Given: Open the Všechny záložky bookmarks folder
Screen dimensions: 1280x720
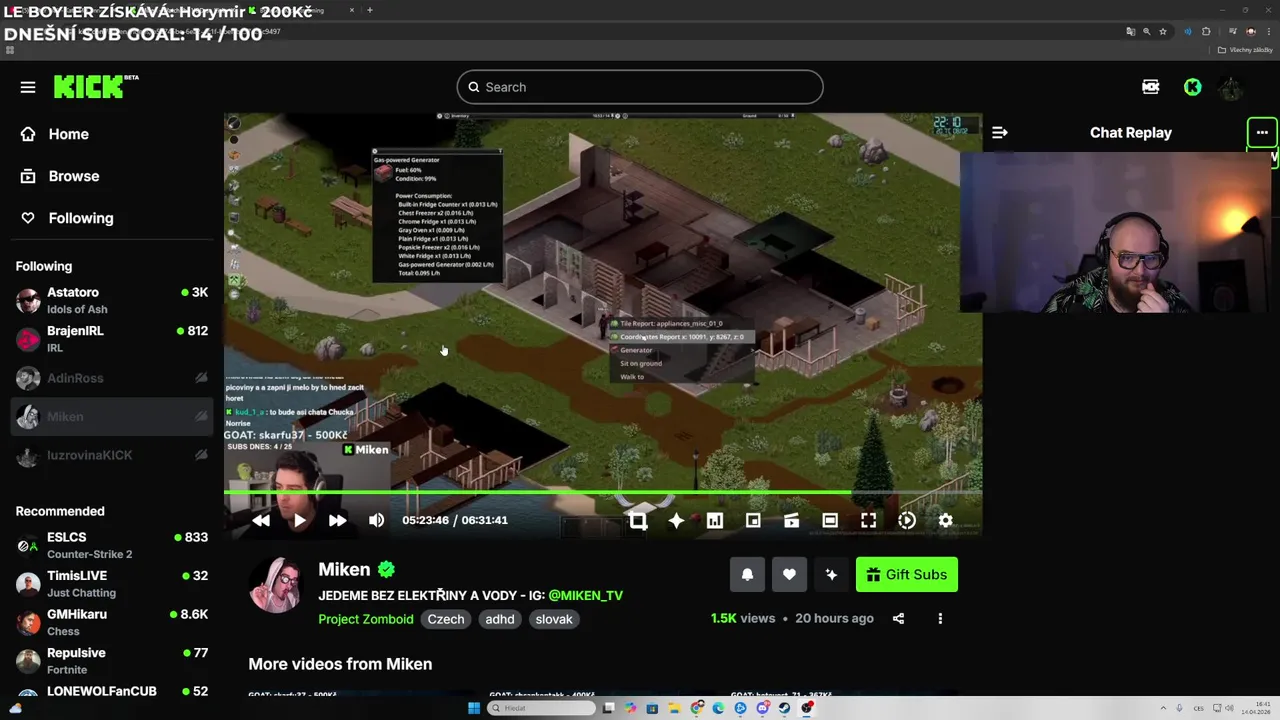Looking at the screenshot, I should click(1247, 50).
